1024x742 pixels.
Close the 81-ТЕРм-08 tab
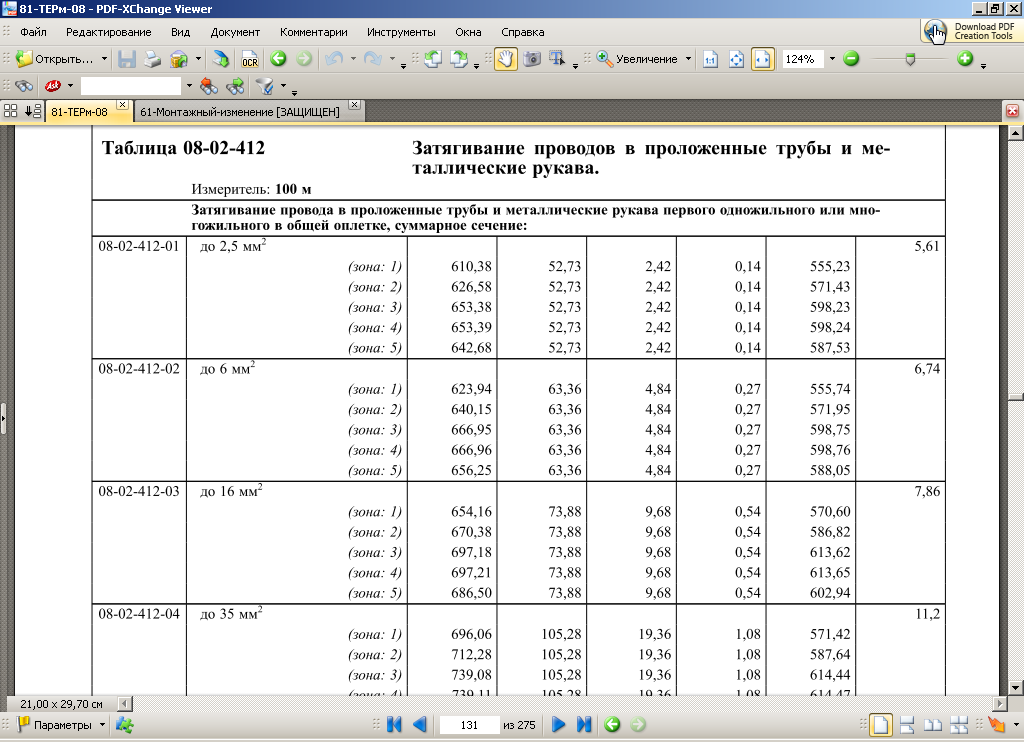tap(122, 105)
